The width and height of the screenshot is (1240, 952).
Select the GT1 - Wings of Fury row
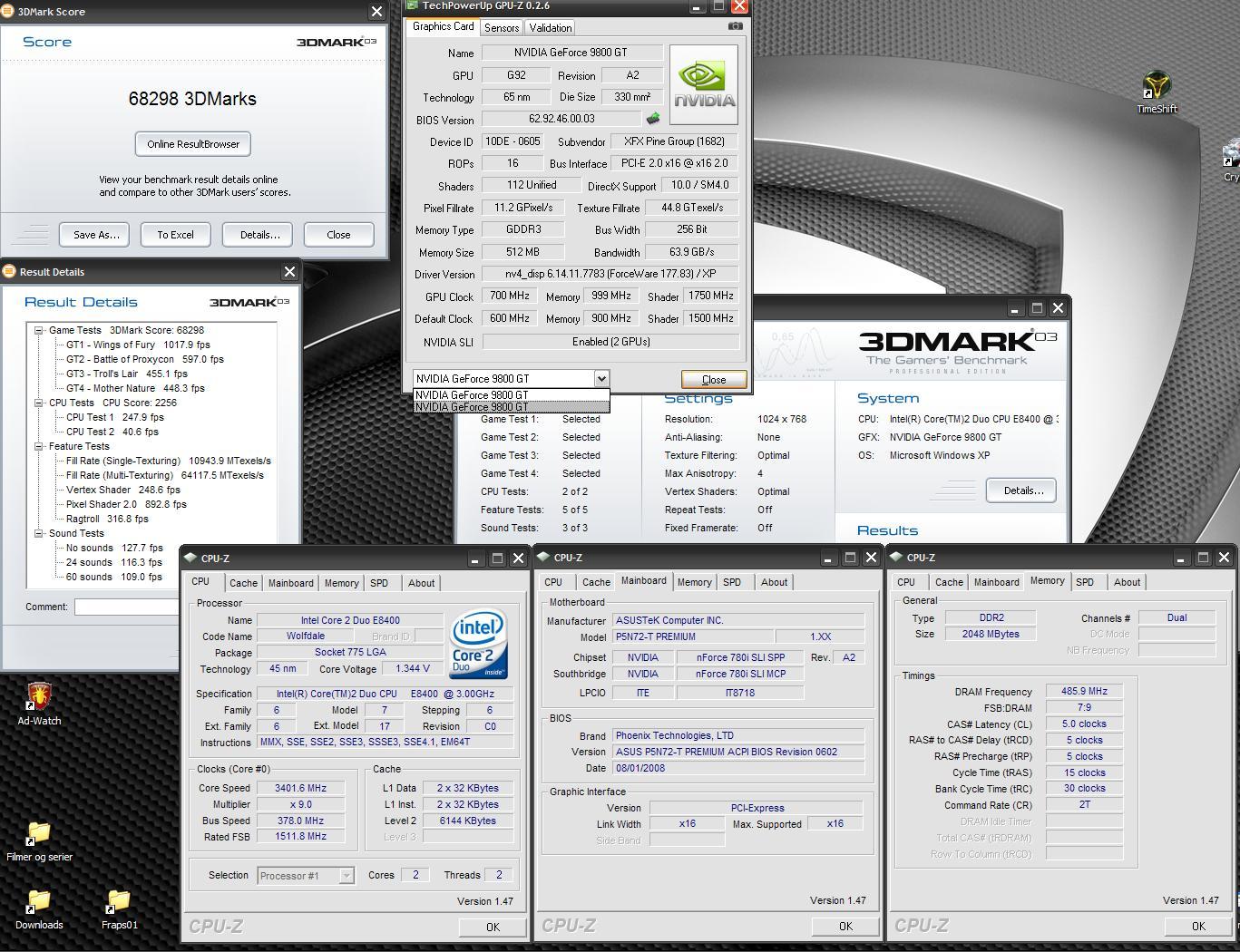coord(138,345)
